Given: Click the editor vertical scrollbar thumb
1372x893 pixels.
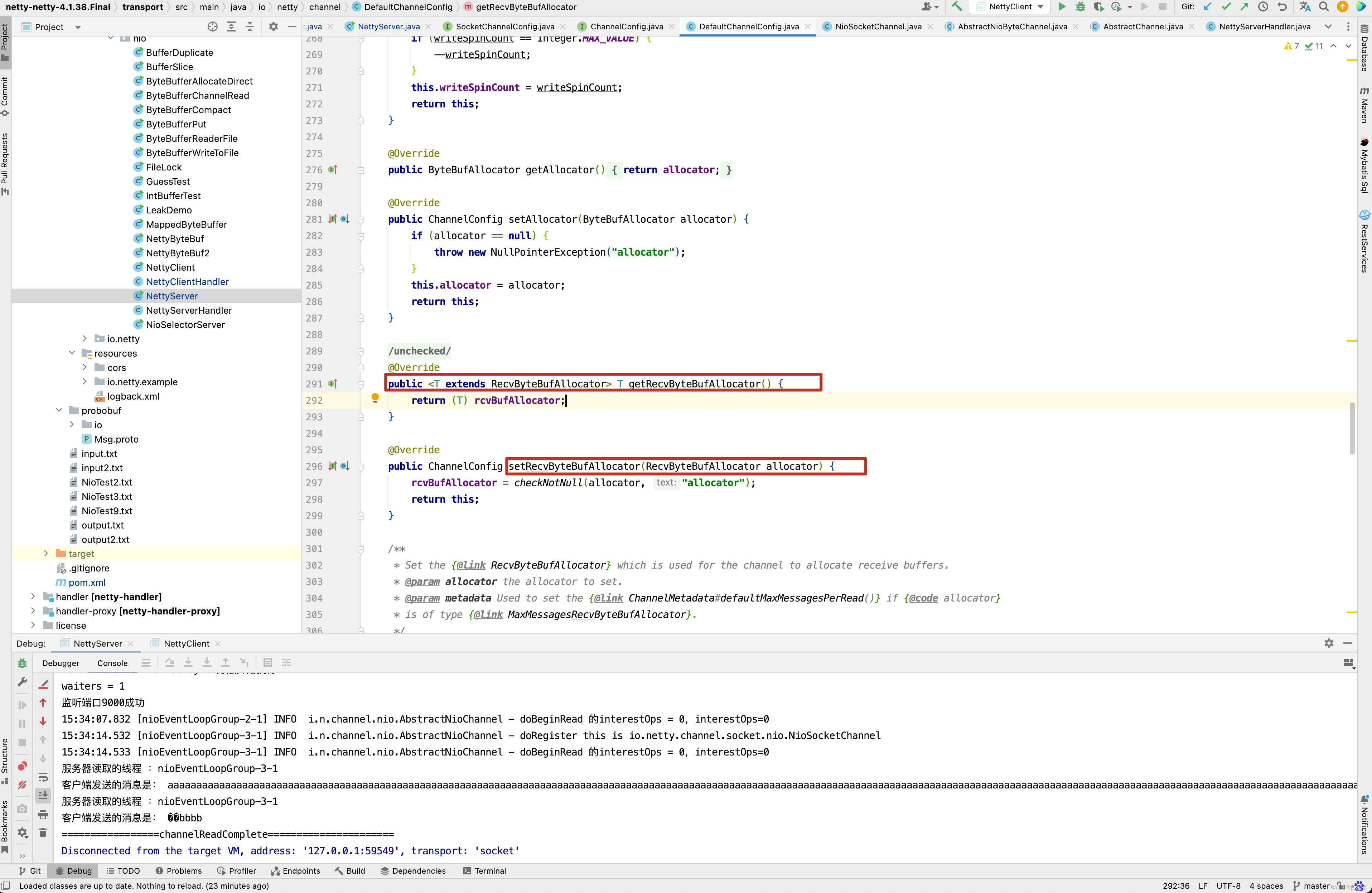Looking at the screenshot, I should [x=1351, y=429].
